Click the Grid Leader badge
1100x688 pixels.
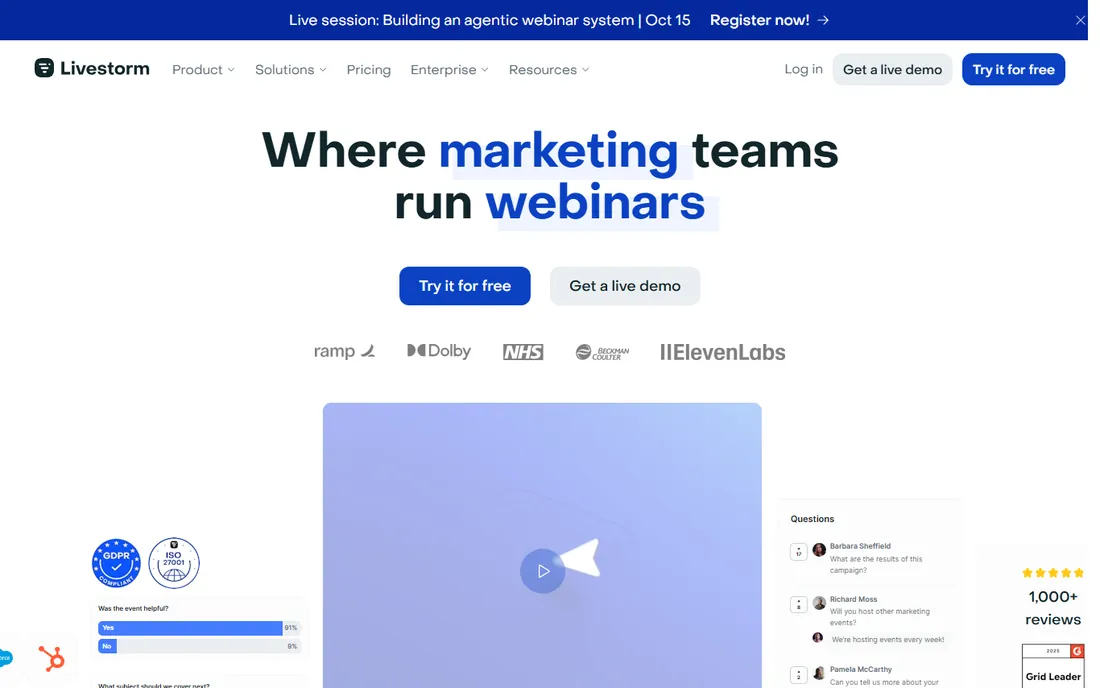point(1052,666)
